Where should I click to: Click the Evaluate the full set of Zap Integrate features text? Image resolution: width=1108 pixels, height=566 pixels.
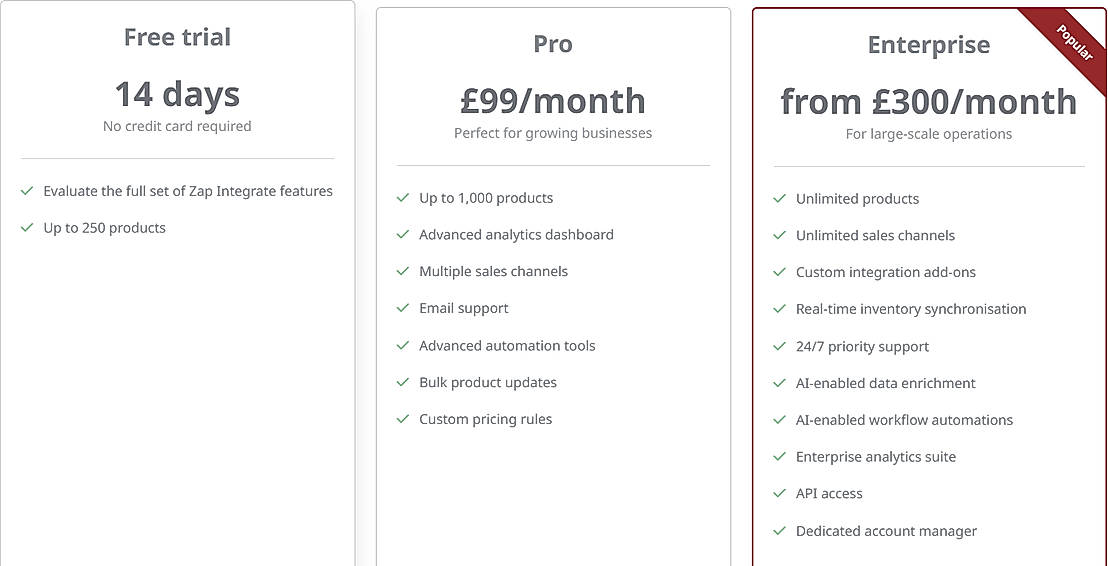(188, 191)
